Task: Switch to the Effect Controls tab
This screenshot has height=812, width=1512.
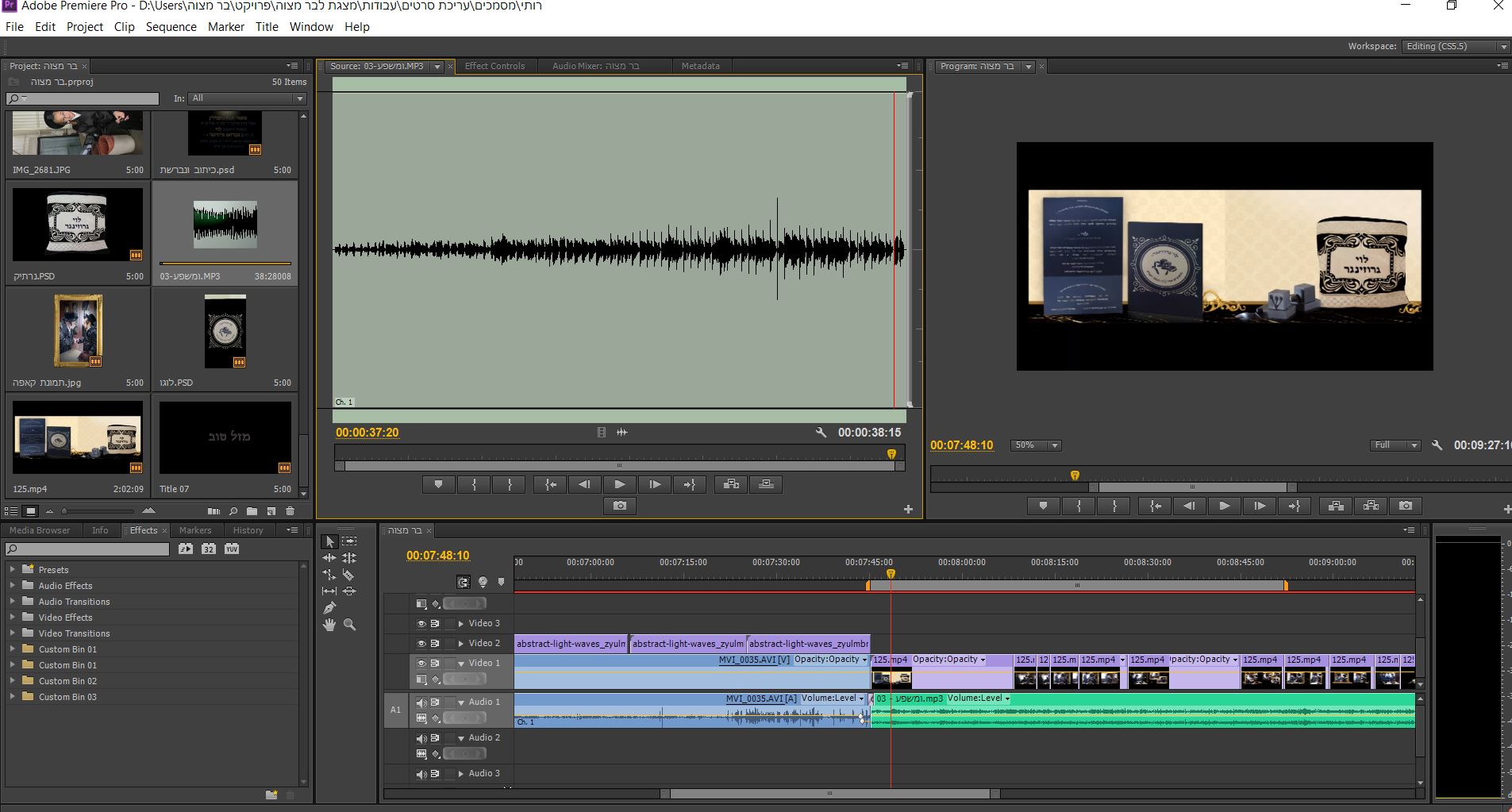Action: (494, 66)
